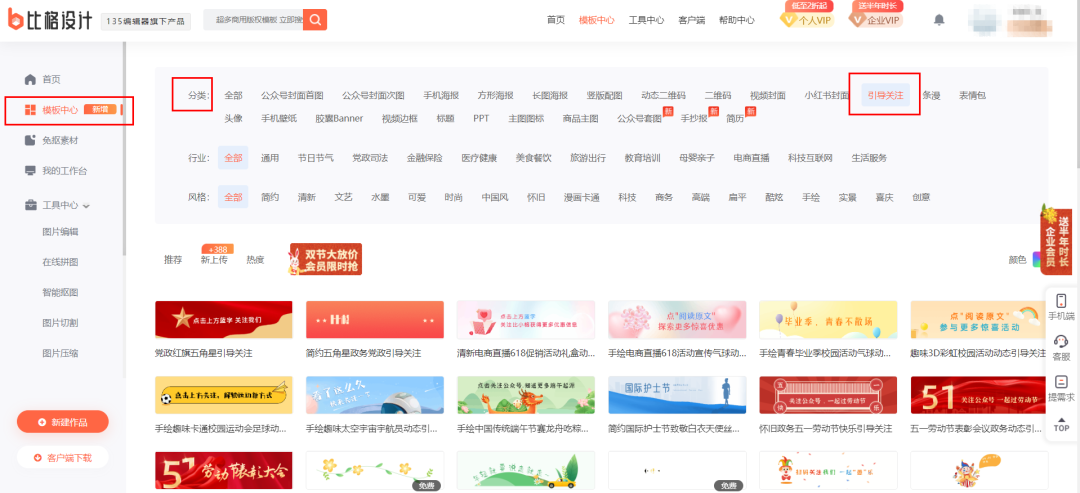Select 公众号封面首图 category
This screenshot has width=1080, height=493.
pos(292,96)
